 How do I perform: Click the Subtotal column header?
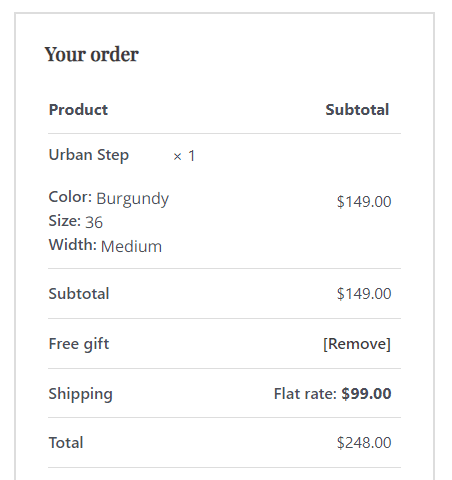pyautogui.click(x=357, y=110)
